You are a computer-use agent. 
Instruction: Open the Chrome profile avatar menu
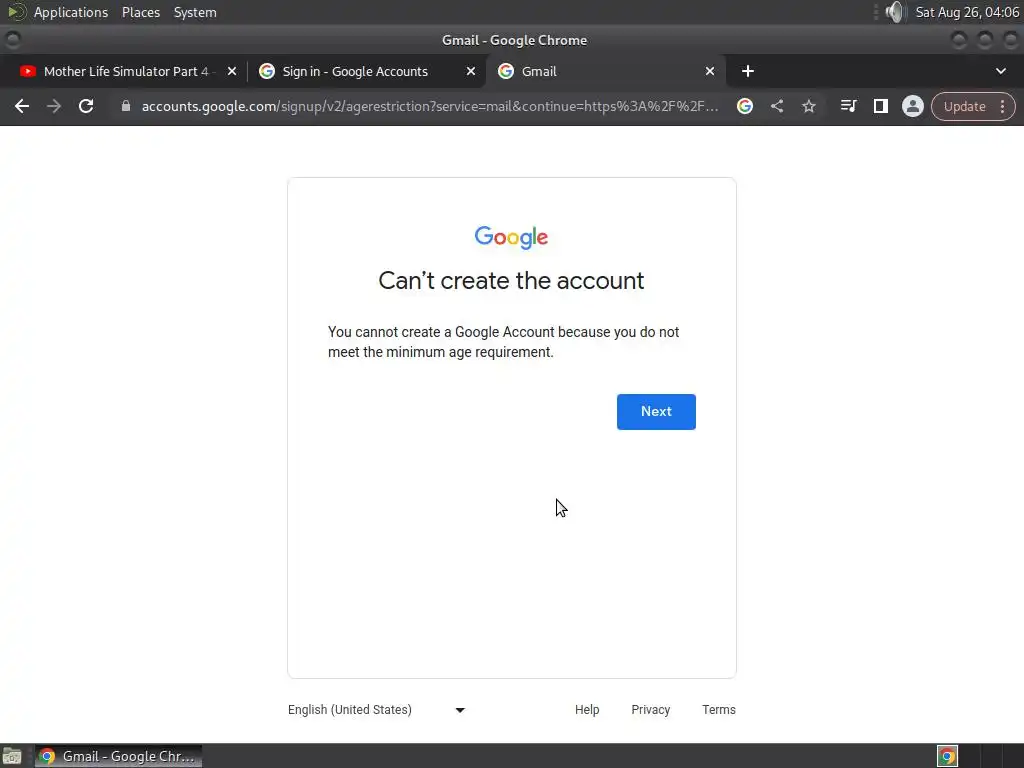pos(912,106)
